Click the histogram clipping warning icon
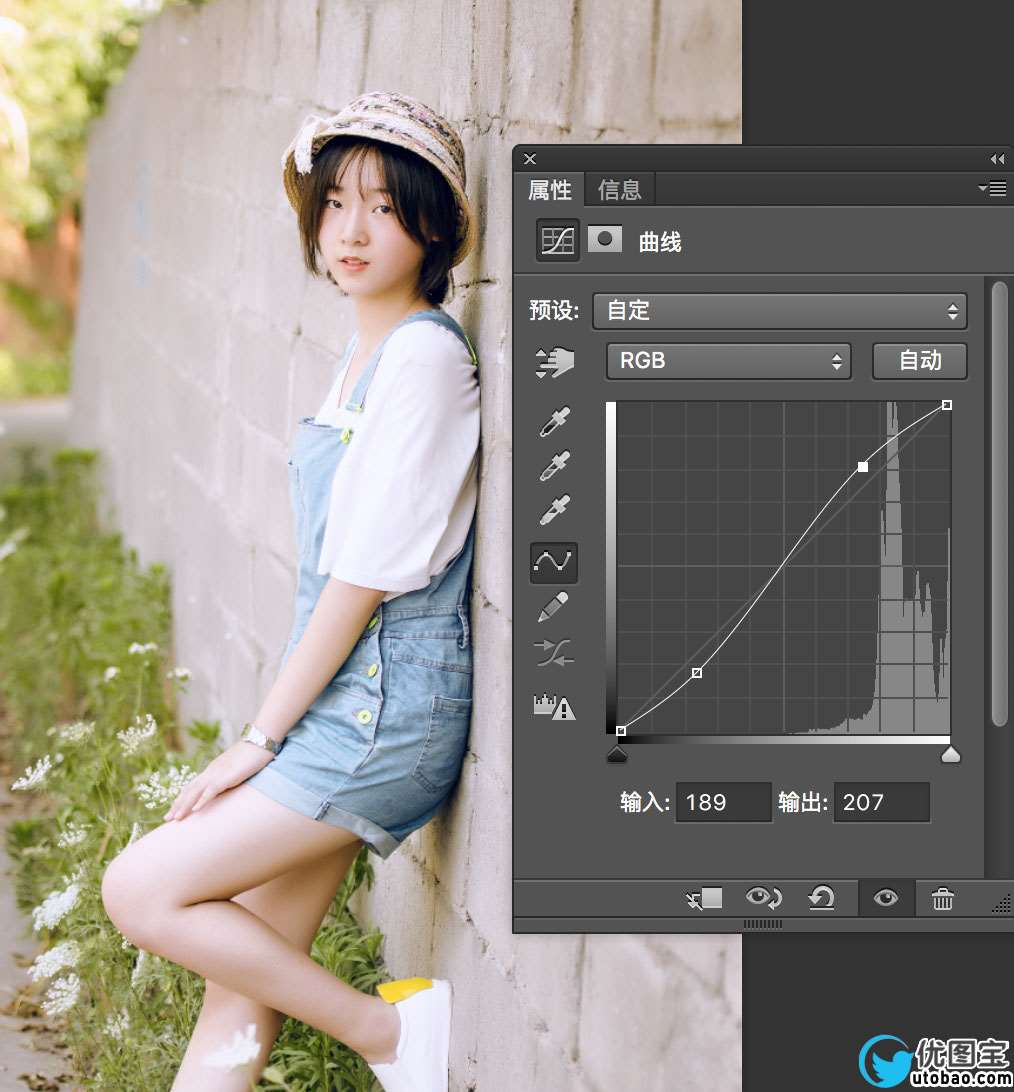Image resolution: width=1014 pixels, height=1092 pixels. pos(554,708)
